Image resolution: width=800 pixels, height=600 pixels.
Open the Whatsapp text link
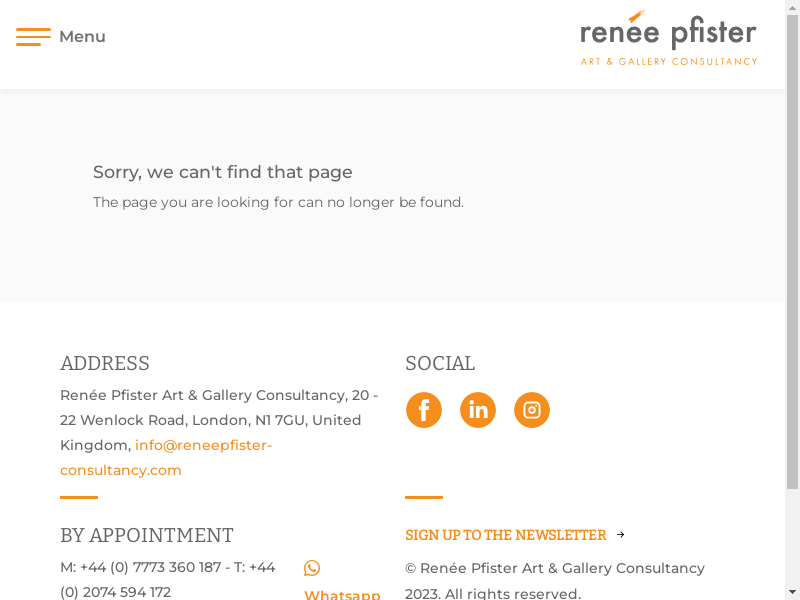coord(342,594)
